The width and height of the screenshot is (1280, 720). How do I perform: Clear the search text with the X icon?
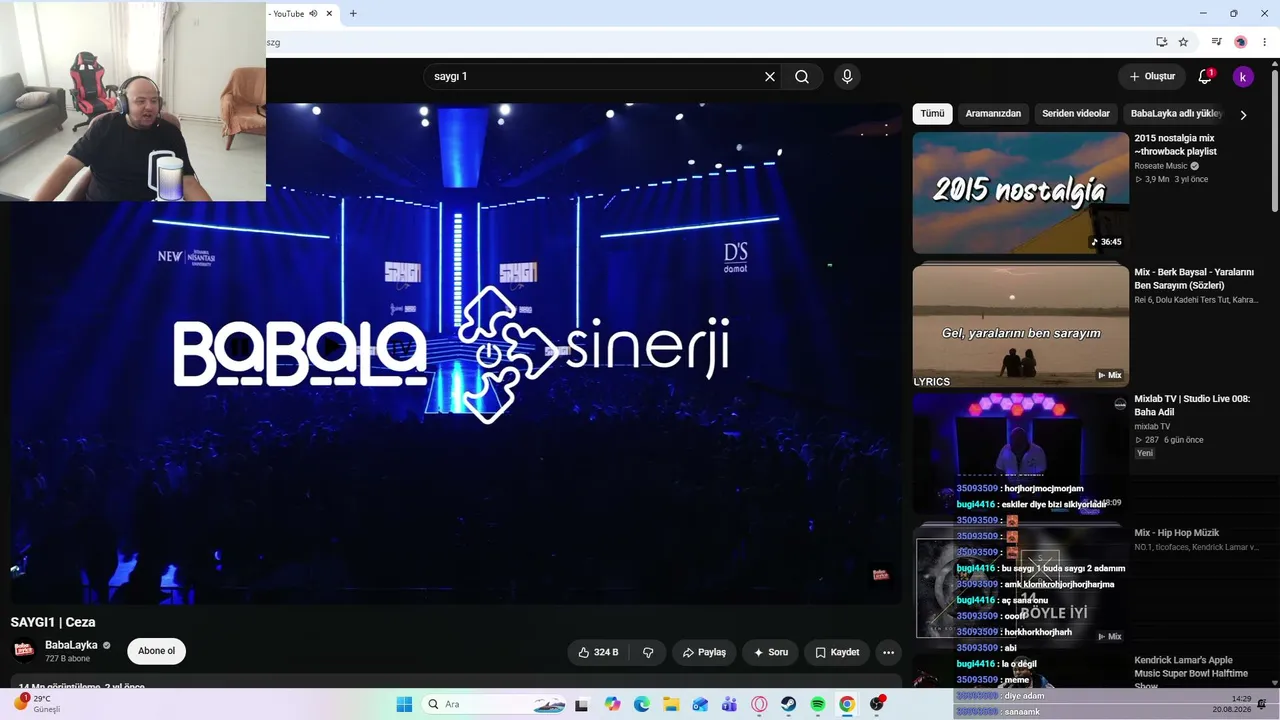[x=770, y=77]
